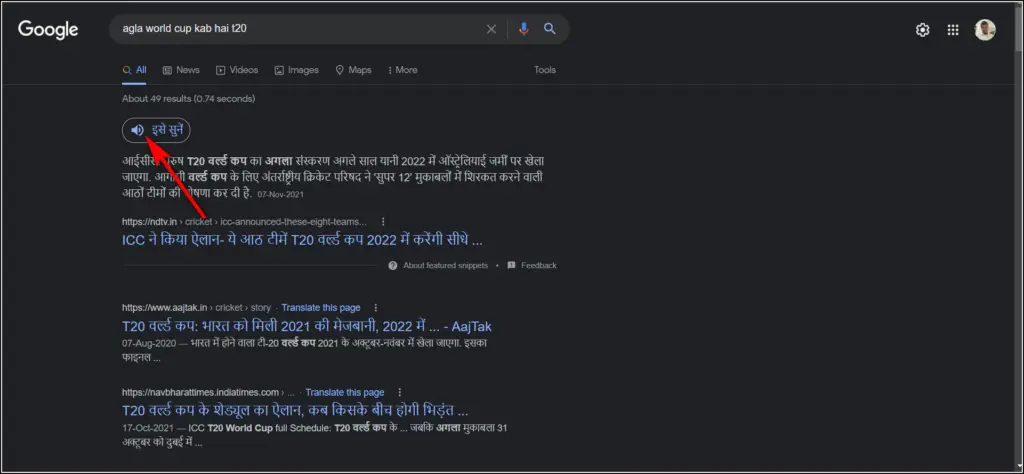
Task: Click the www.aajtak.in breadcrumb URL
Action: coord(196,308)
